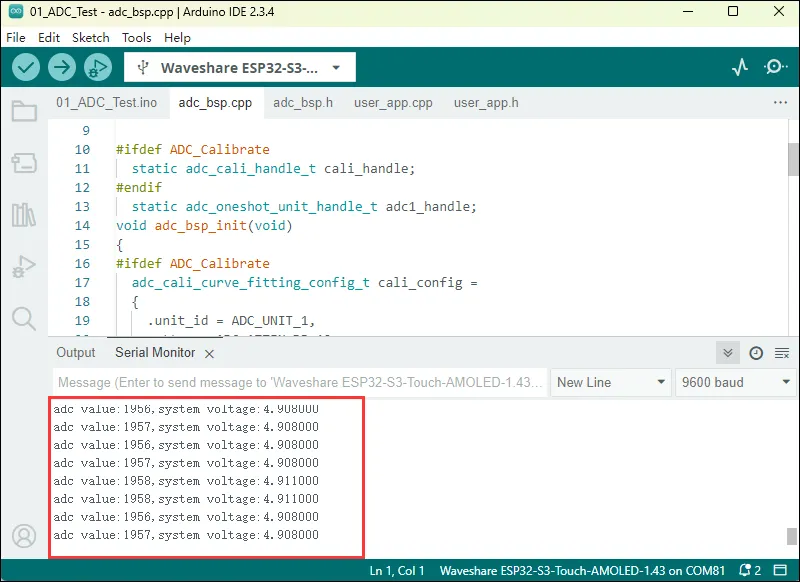Open the Sketchbook folder panel
Screen dimensions: 800x582
point(23,111)
